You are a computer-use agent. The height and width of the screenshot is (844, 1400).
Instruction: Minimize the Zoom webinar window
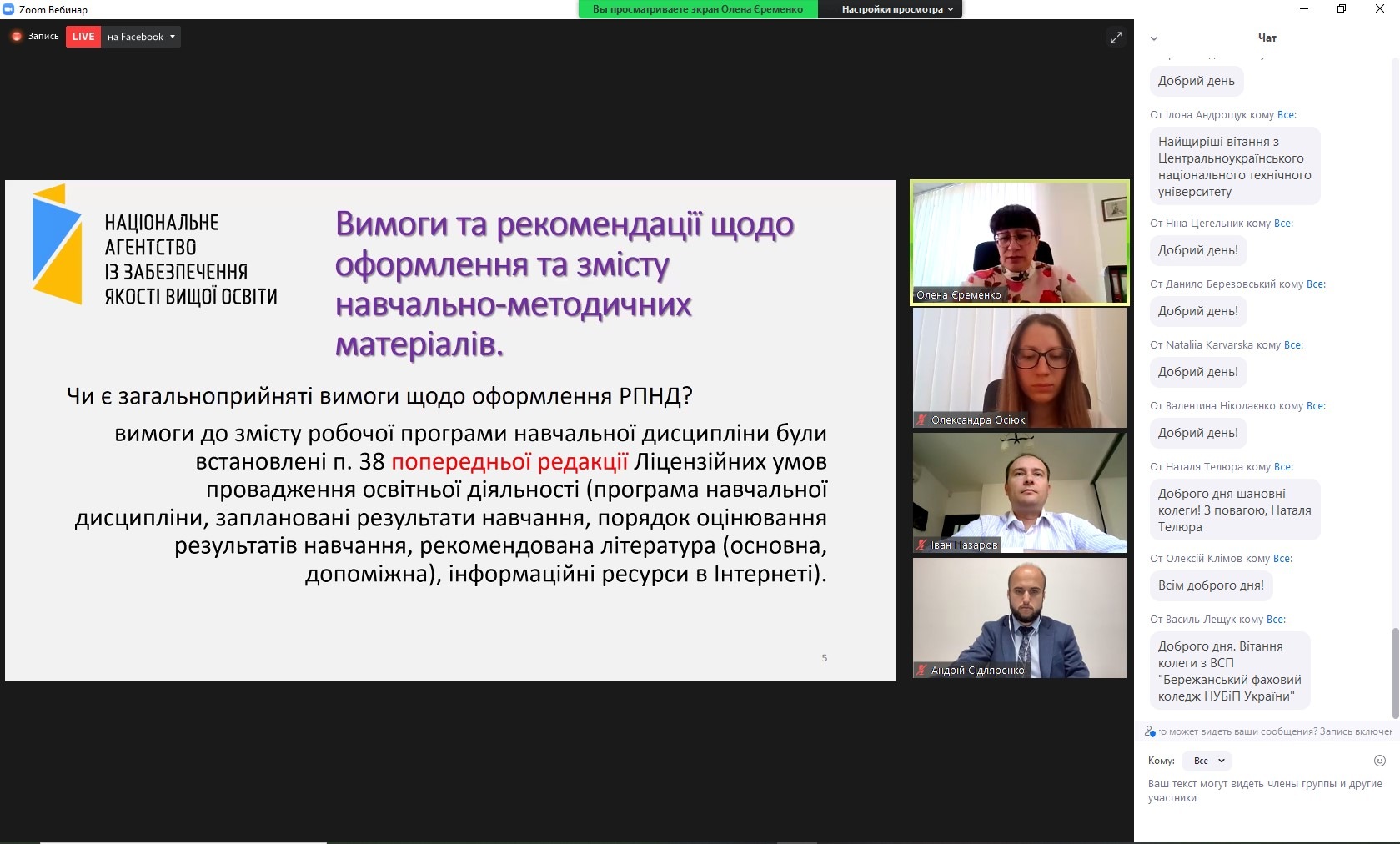(1305, 9)
